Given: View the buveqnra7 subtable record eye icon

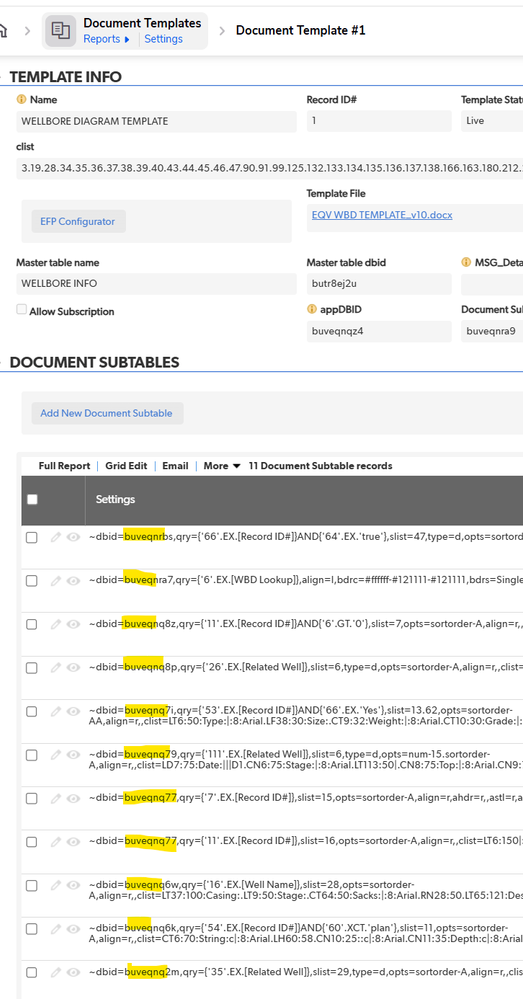Looking at the screenshot, I should [73, 580].
